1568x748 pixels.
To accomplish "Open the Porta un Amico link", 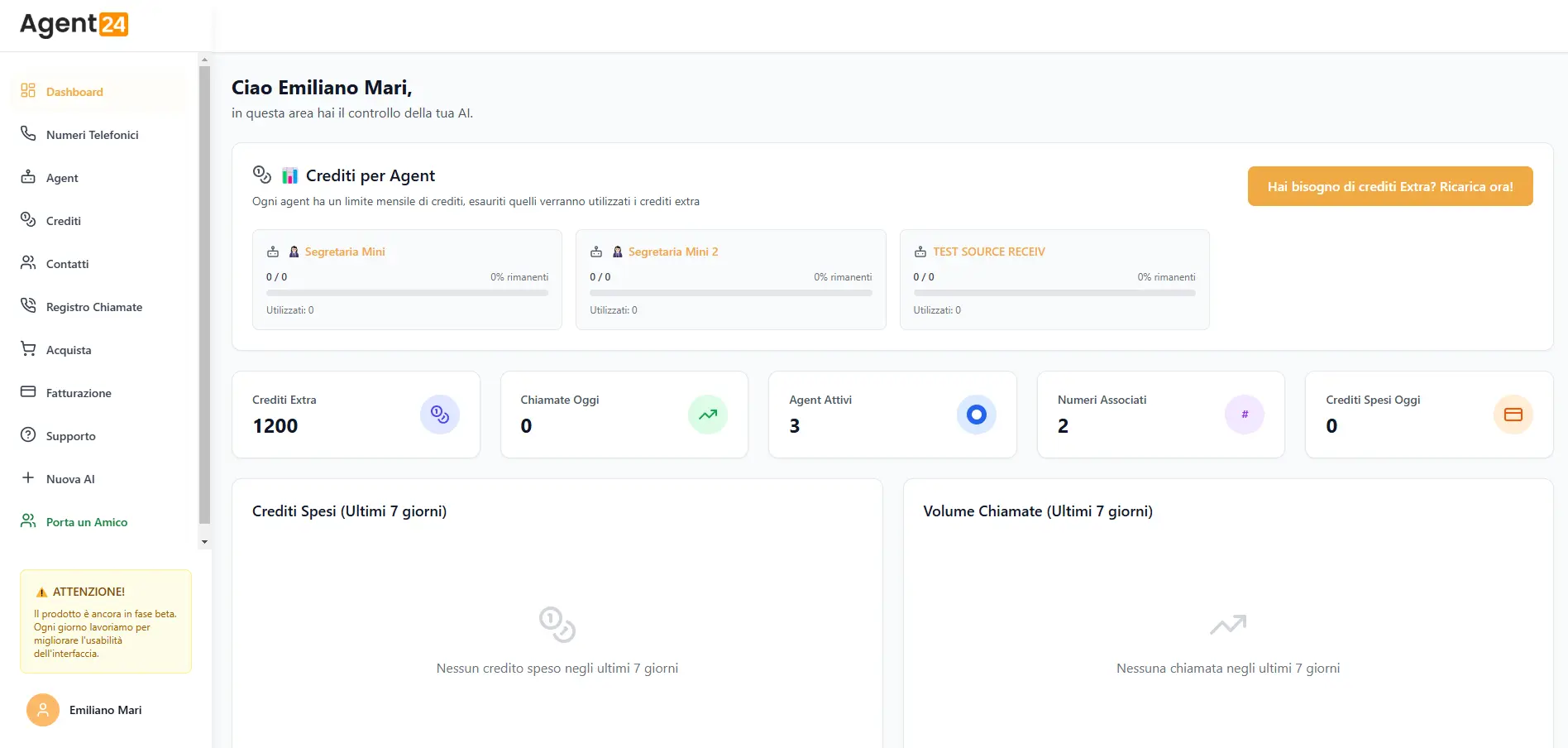I will (86, 522).
